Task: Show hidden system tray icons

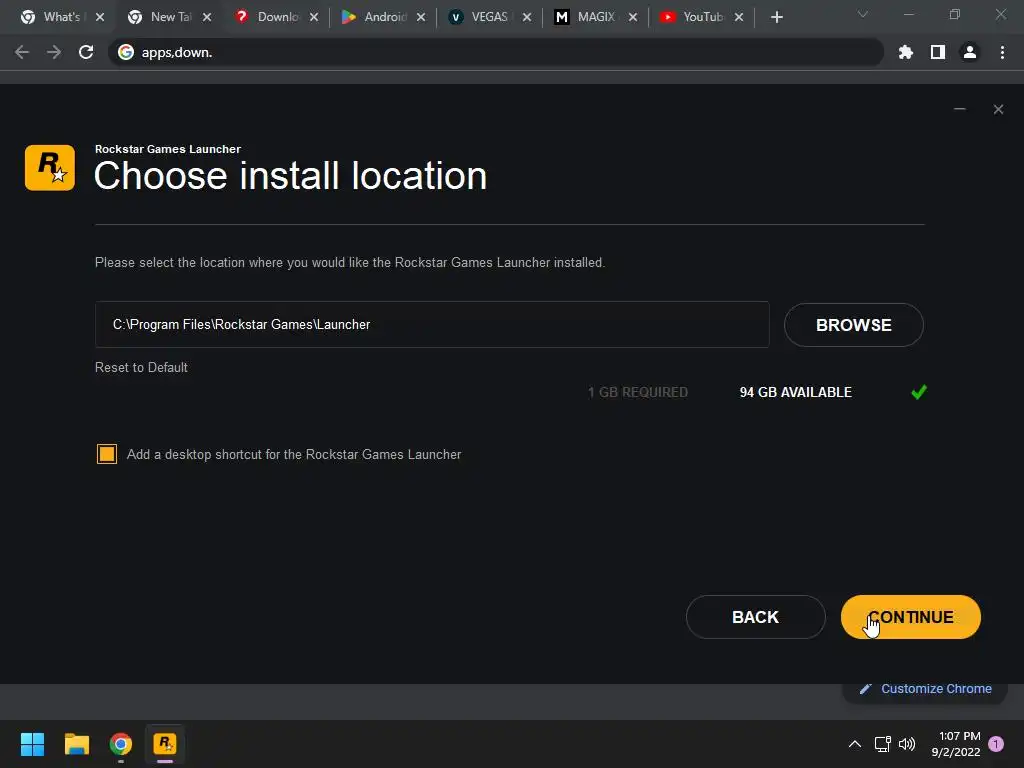Action: [854, 744]
